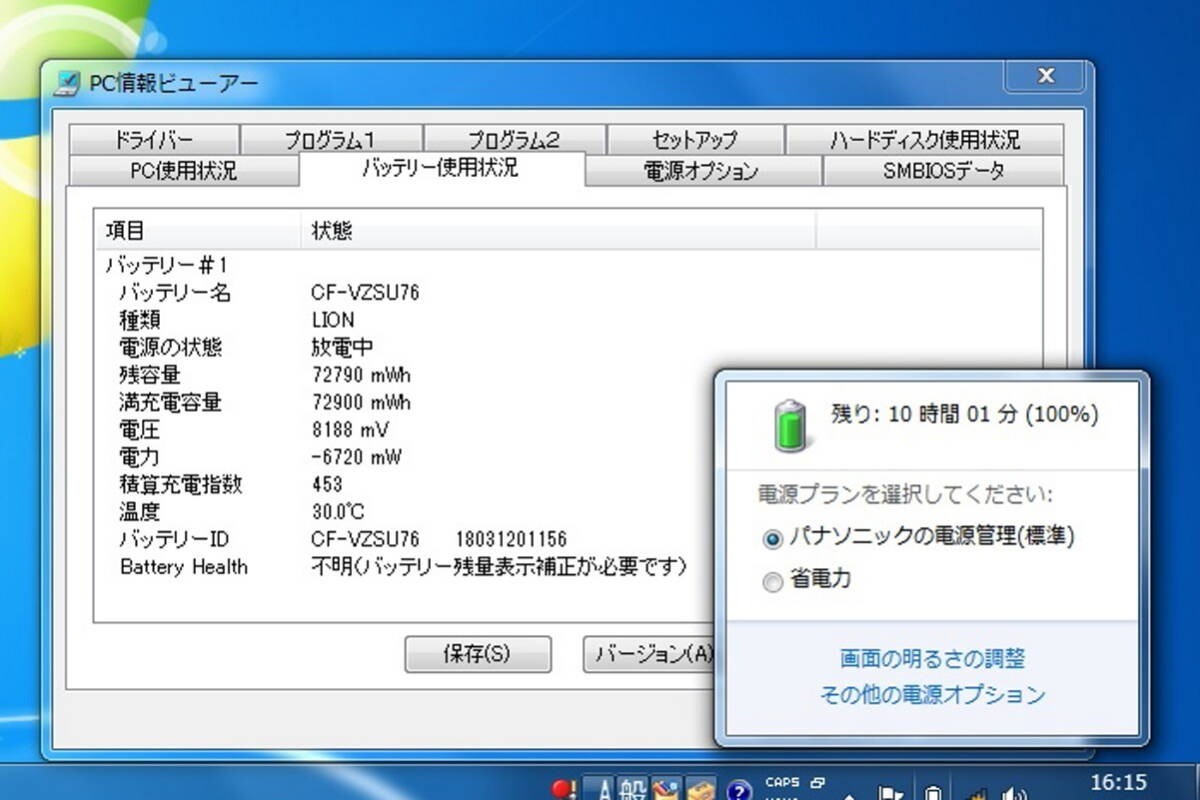The width and height of the screenshot is (1200, 800).
Task: Close the PC情報ビューアー window
Action: coord(1046,76)
